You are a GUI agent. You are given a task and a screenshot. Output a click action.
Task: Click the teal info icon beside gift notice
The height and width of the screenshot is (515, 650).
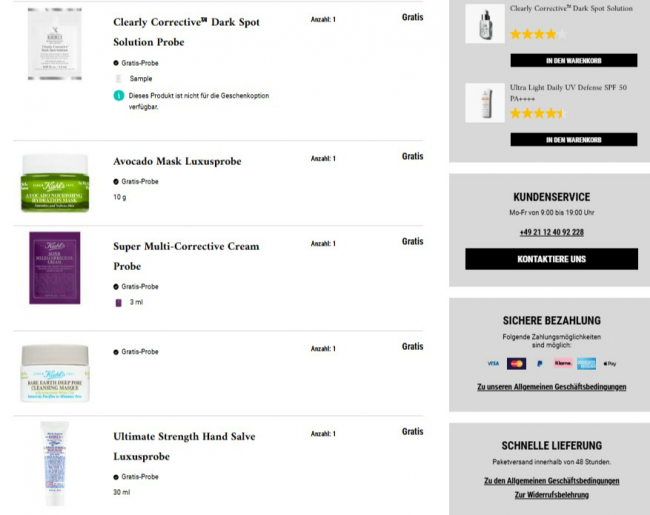point(119,96)
